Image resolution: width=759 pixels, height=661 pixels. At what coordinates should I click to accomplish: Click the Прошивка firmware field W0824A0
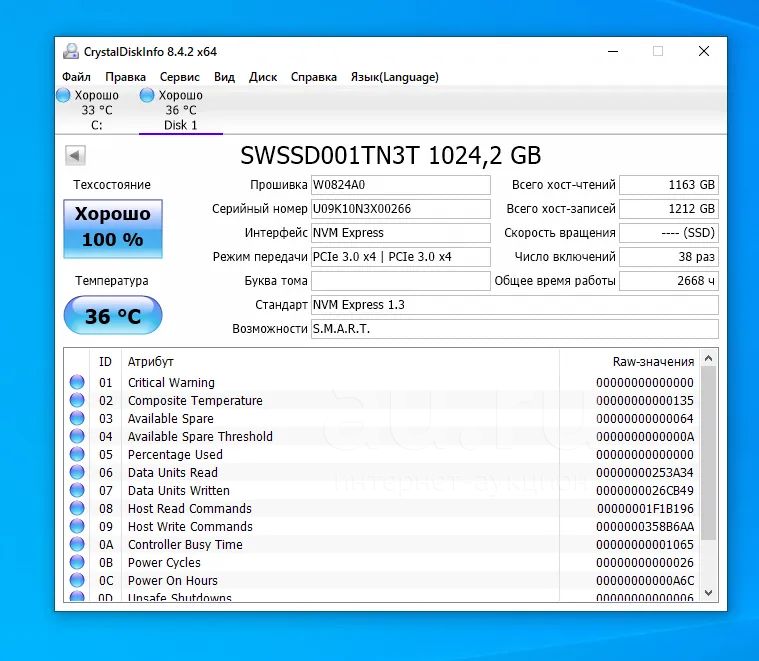[x=400, y=185]
